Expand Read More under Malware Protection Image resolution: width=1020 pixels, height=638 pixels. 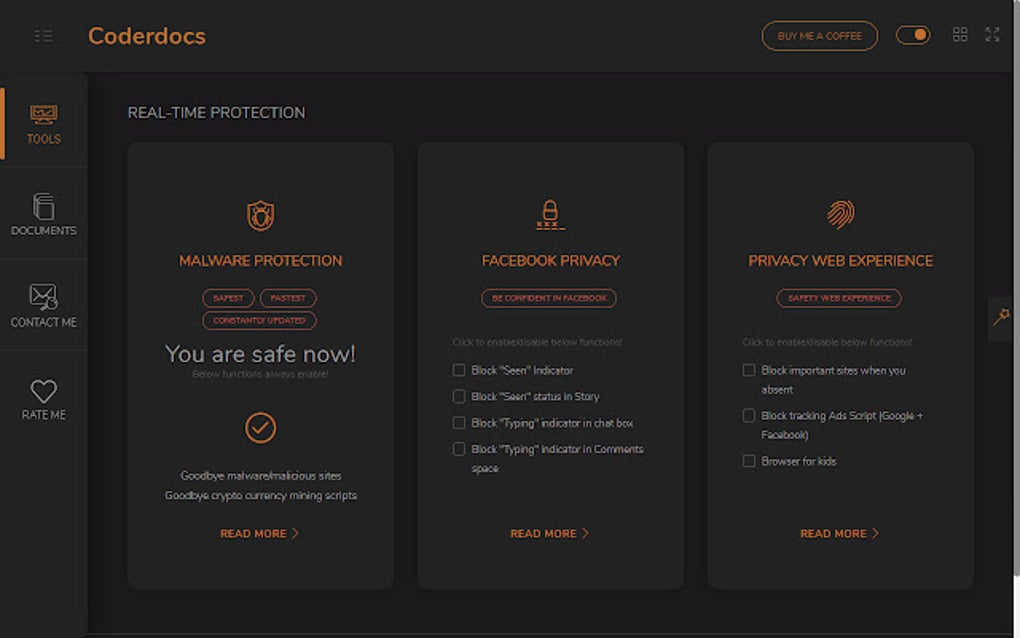[x=260, y=534]
